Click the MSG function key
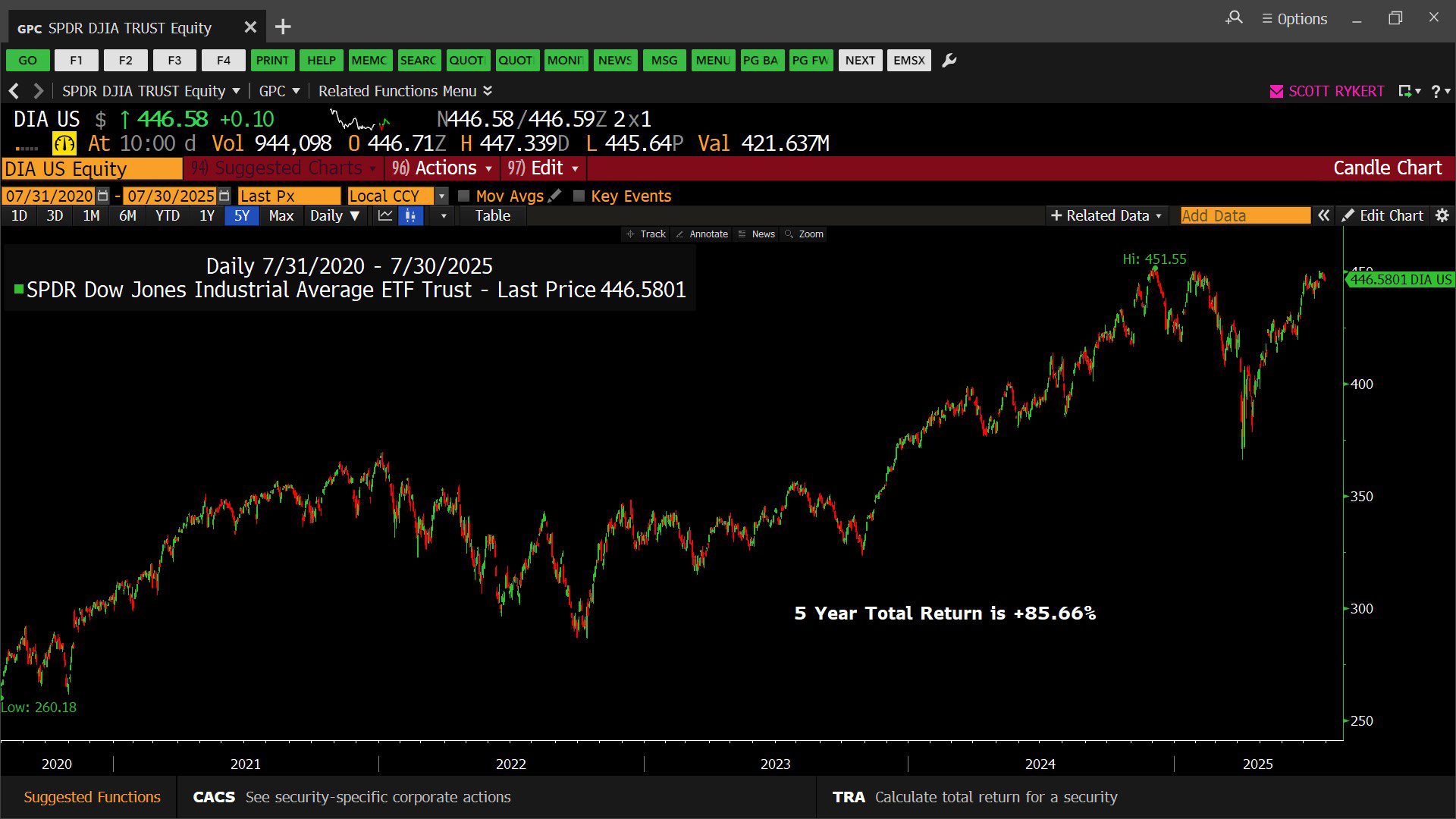The width and height of the screenshot is (1456, 819). (x=664, y=60)
